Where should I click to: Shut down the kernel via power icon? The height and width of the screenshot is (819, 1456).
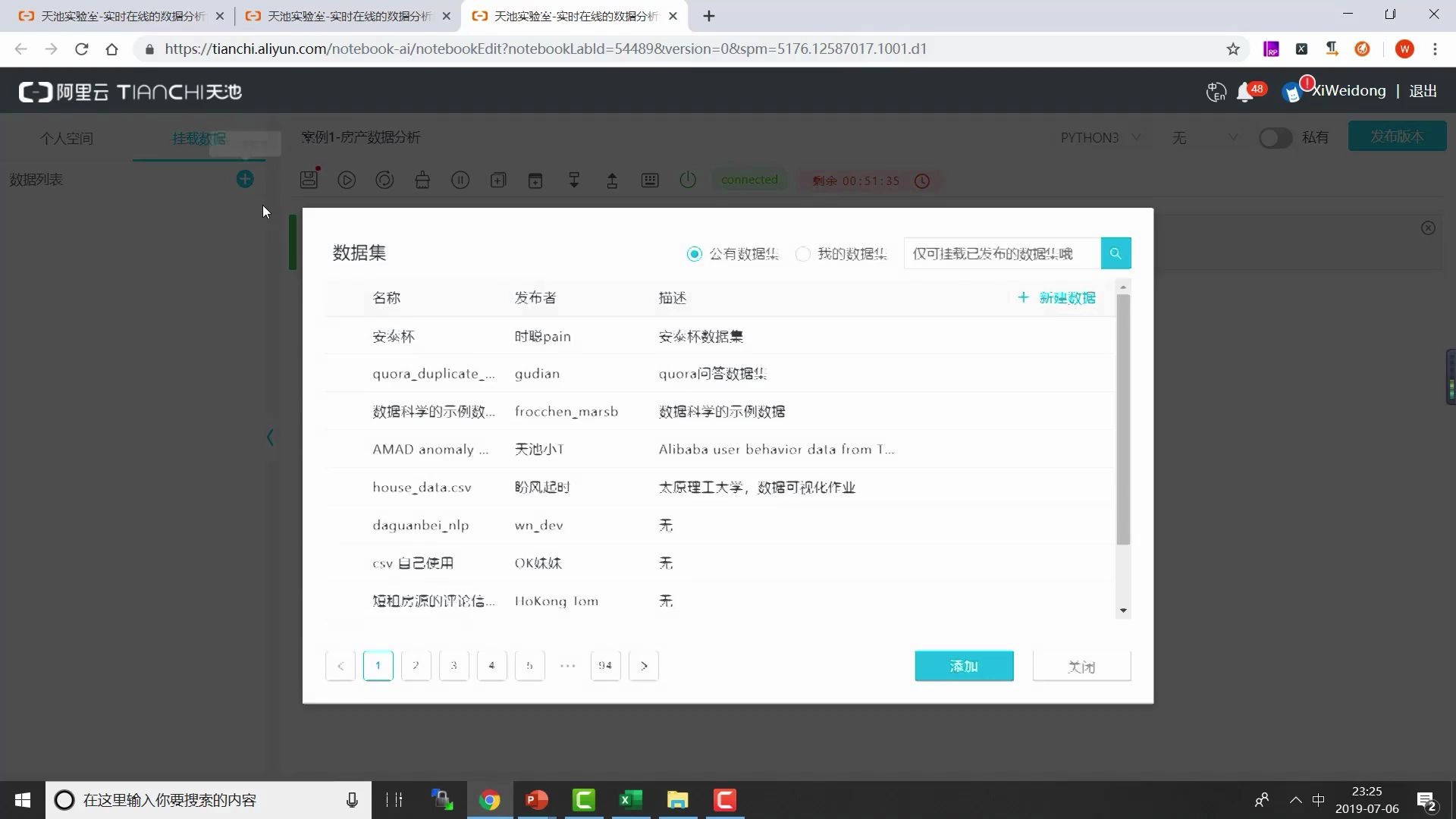pos(688,180)
